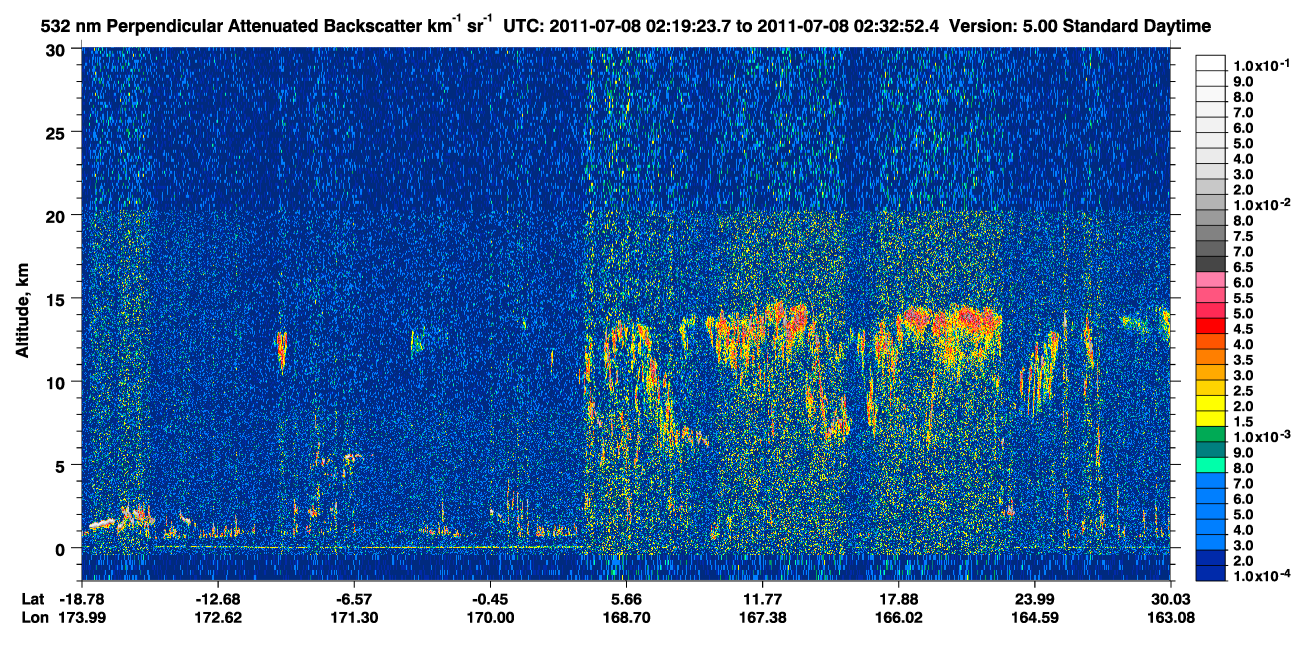Click the latitude value '17.88'
1300x667 pixels.
[x=898, y=599]
